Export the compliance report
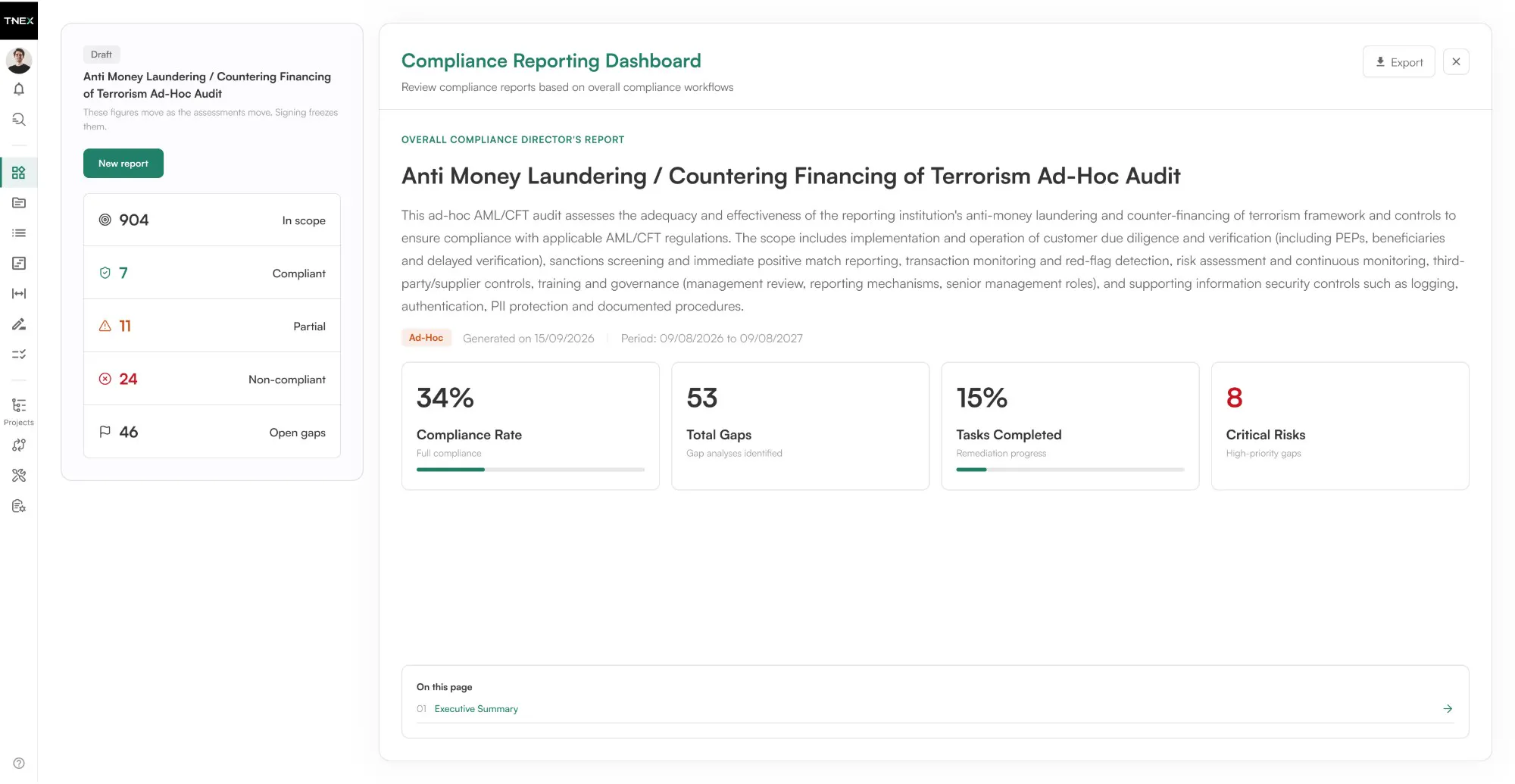 point(1398,62)
